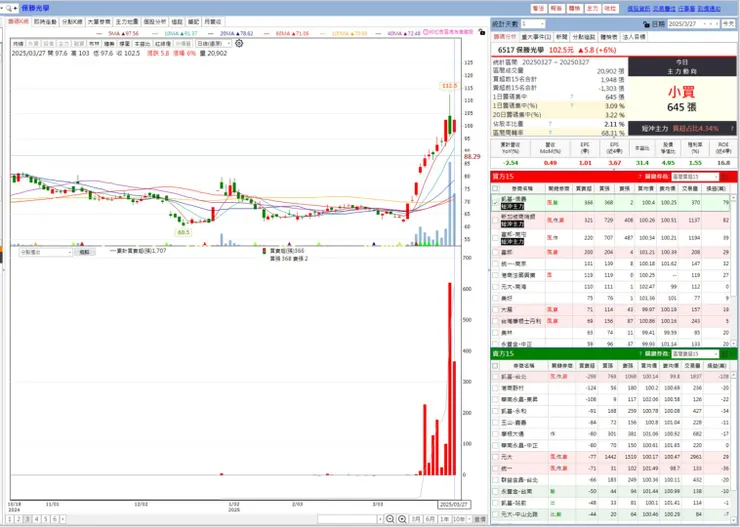Zoom out the chart with minus magnifier
This screenshot has height=527, width=740.
(x=390, y=519)
